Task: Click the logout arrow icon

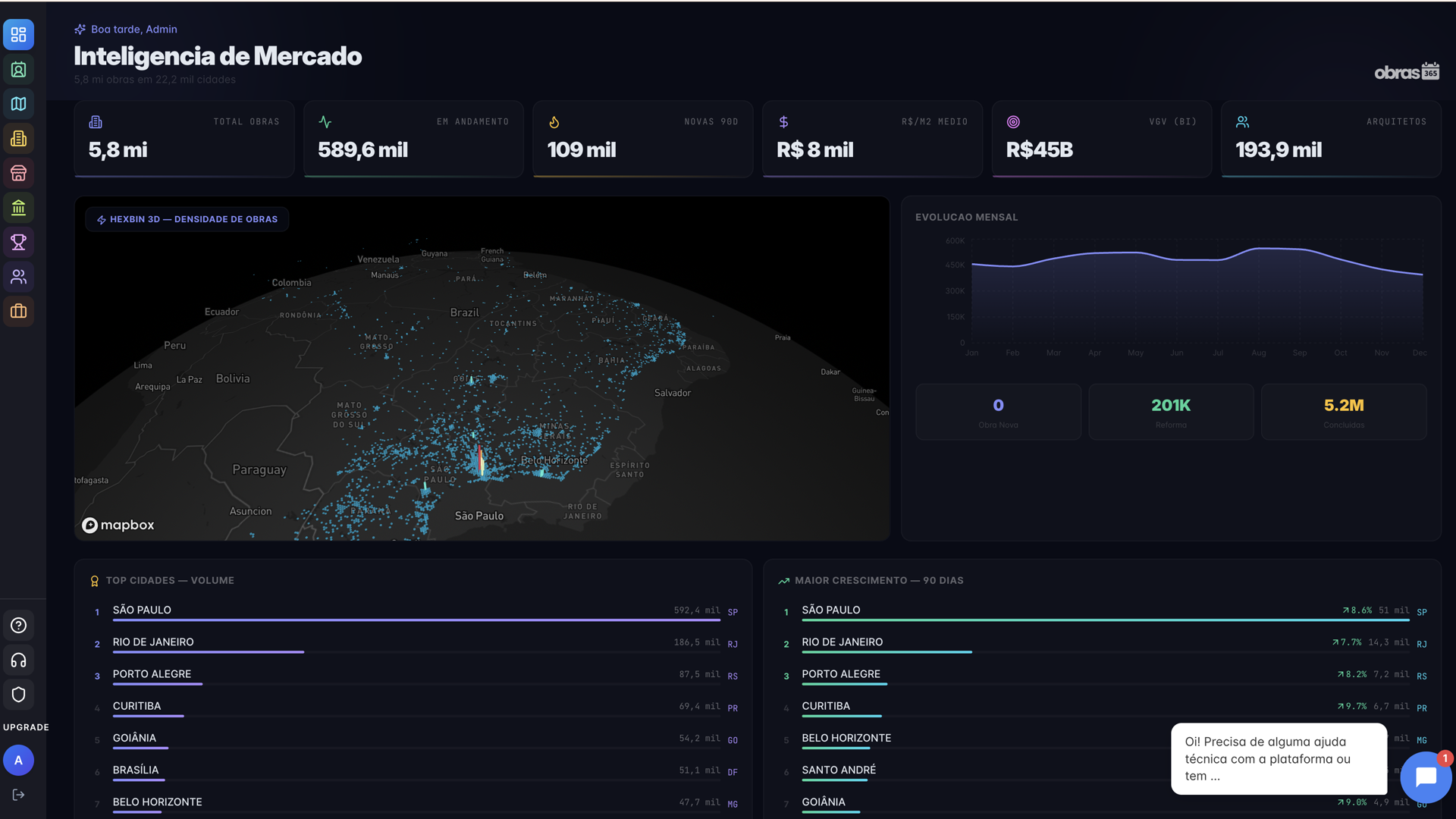Action: pyautogui.click(x=18, y=795)
